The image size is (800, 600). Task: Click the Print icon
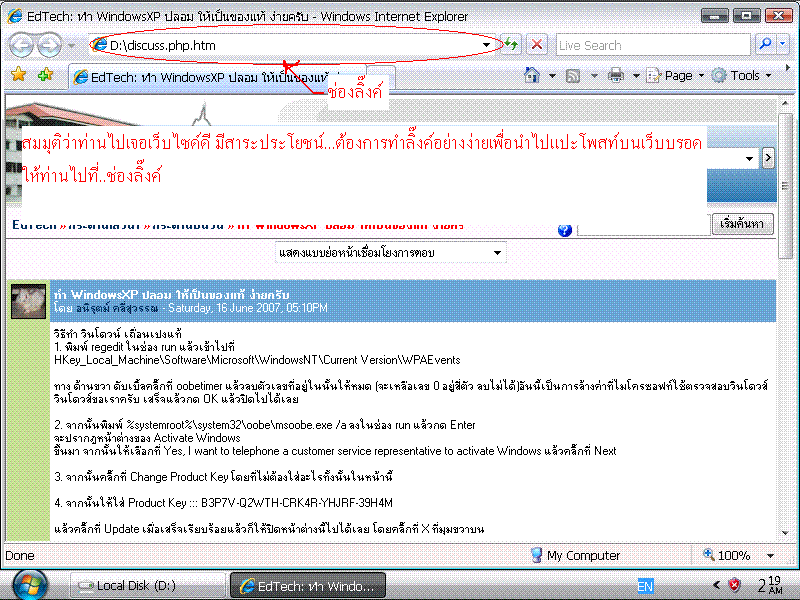point(616,76)
